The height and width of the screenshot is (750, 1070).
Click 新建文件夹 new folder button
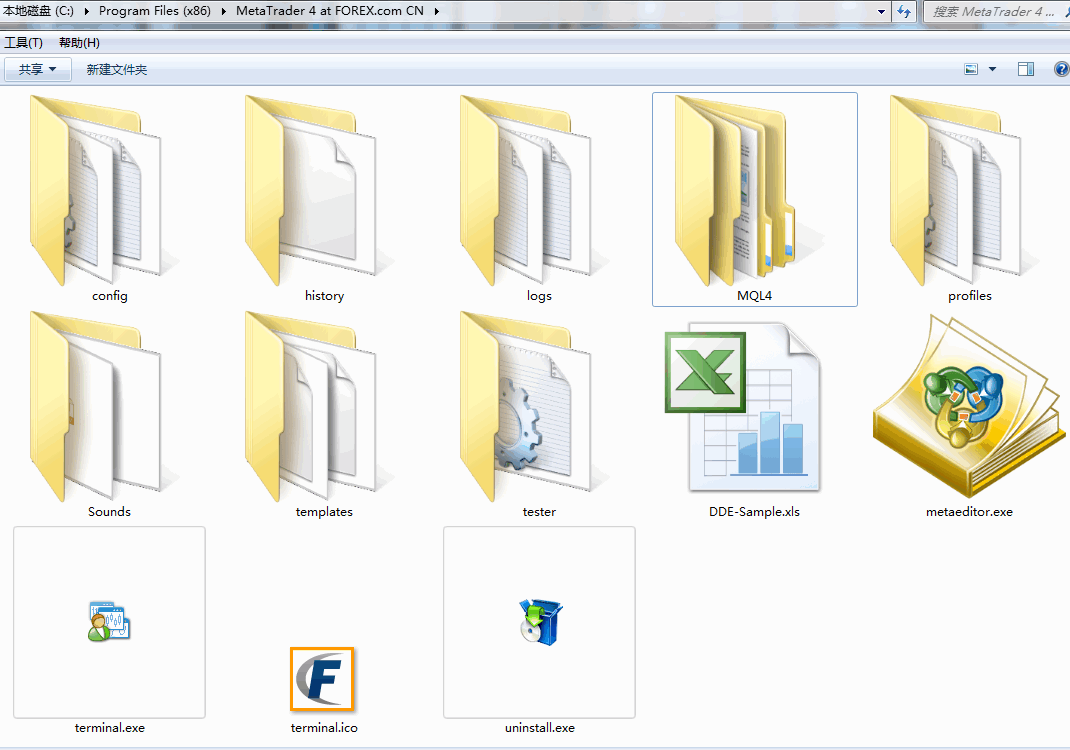(x=117, y=69)
